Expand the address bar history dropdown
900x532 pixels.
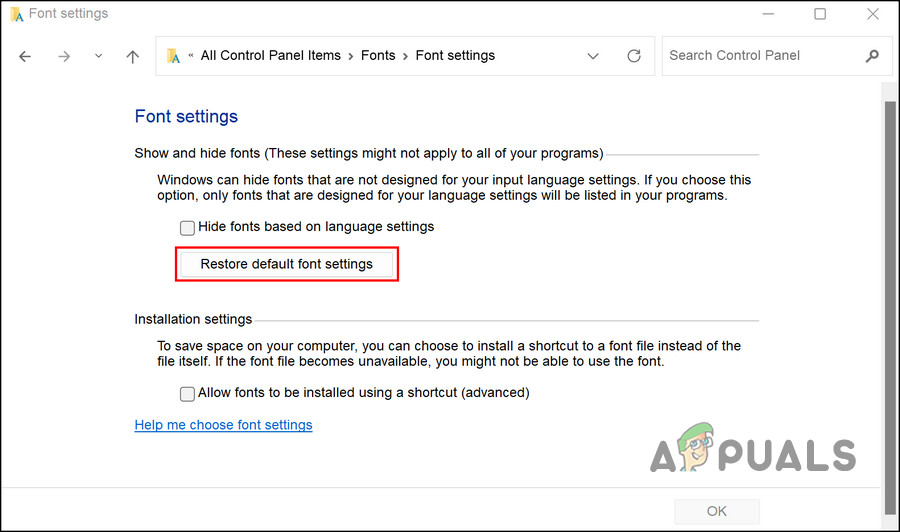tap(593, 56)
